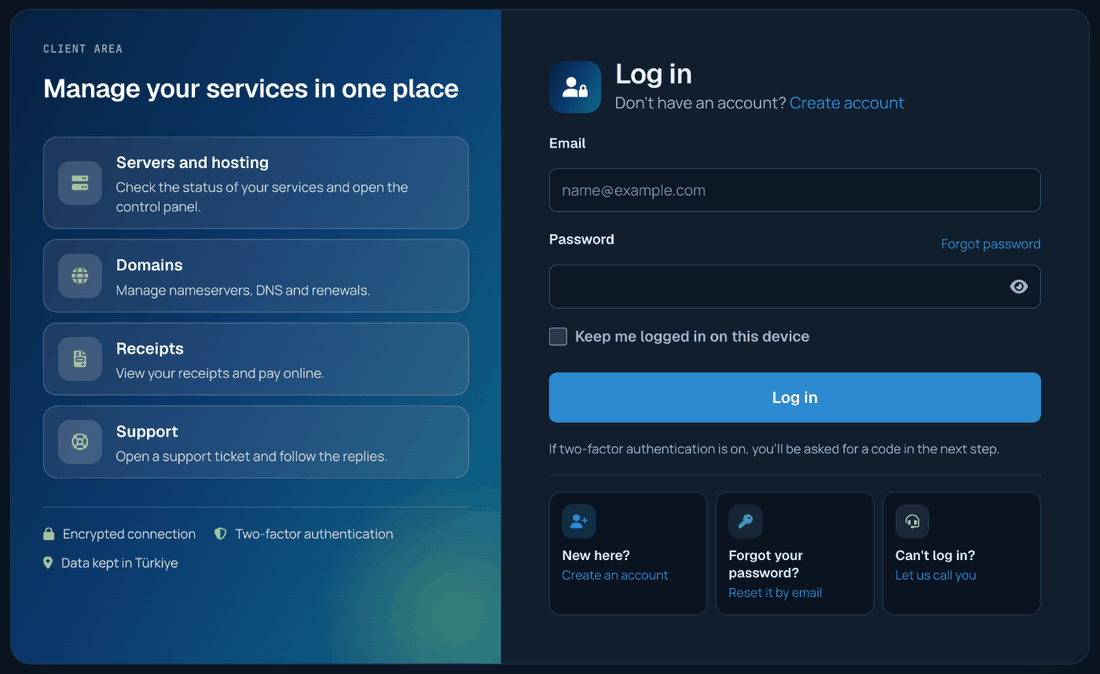Open the Domains card
This screenshot has height=674, width=1100.
click(x=256, y=276)
